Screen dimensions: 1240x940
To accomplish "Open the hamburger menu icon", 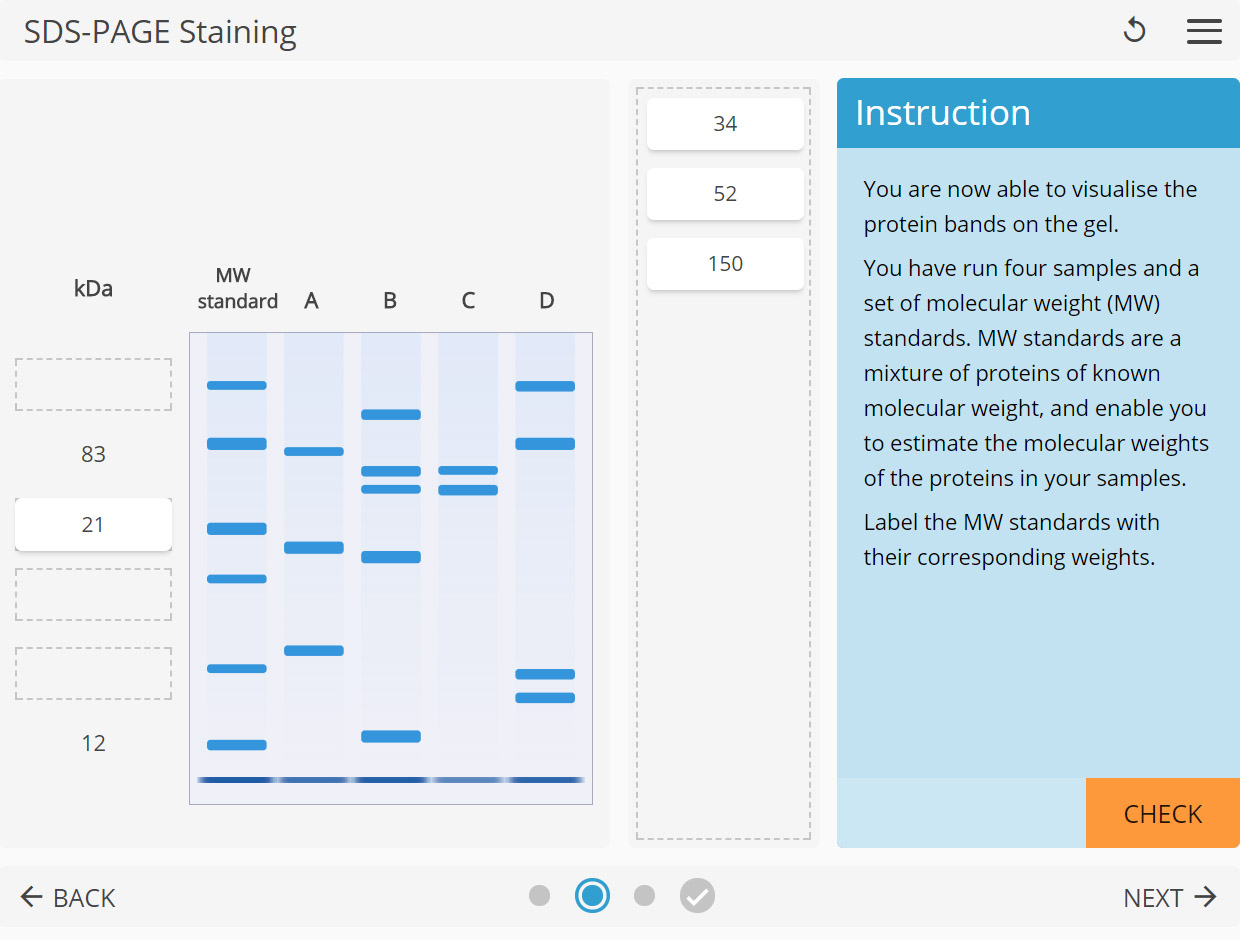I will [x=1205, y=31].
